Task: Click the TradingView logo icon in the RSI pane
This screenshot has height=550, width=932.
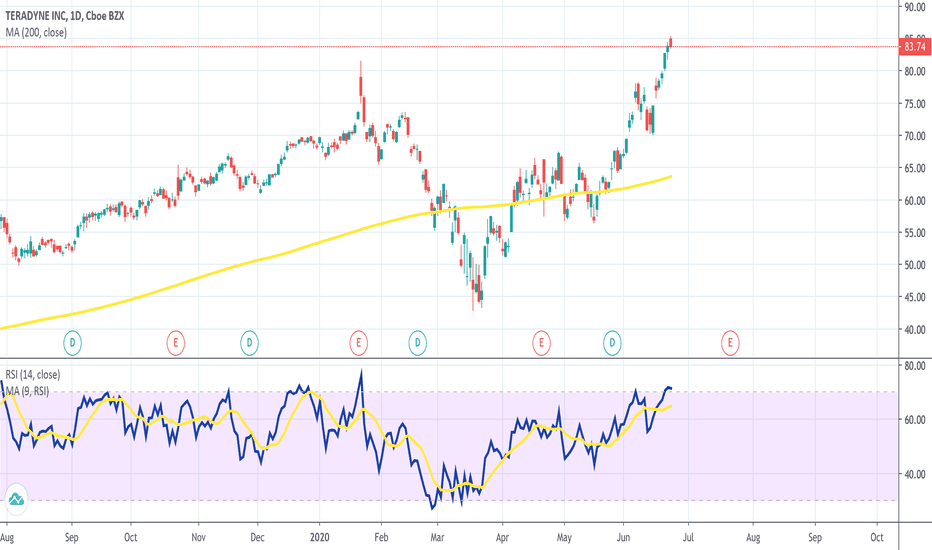Action: click(x=16, y=499)
